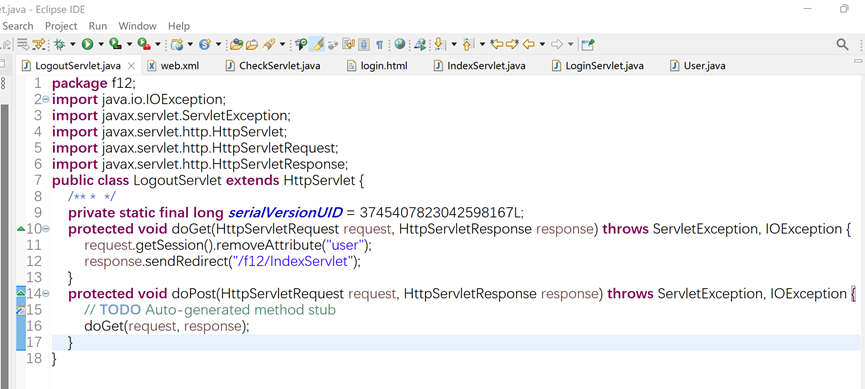Switch to the LoginServlet.java tab
Viewport: 865px width, 389px height.
click(x=598, y=66)
